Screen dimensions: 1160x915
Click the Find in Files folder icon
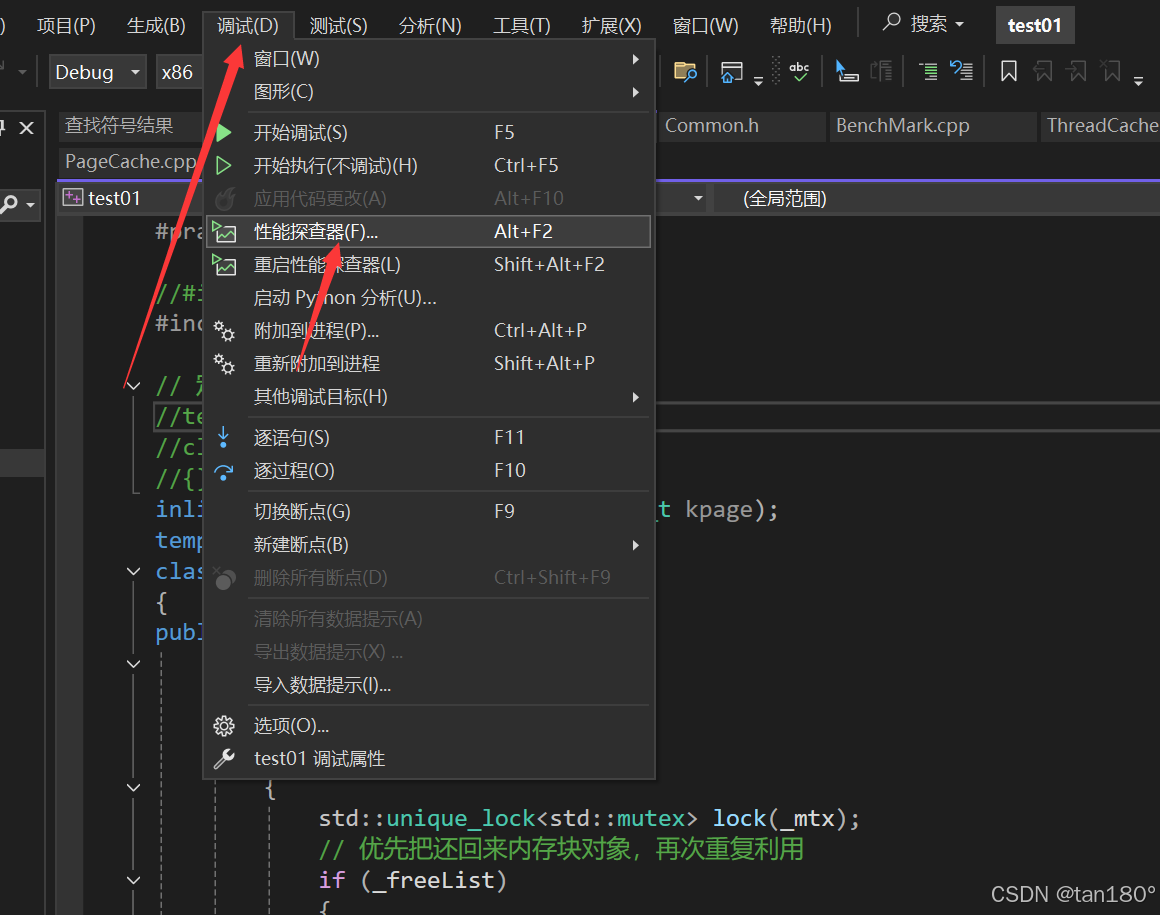pos(685,72)
